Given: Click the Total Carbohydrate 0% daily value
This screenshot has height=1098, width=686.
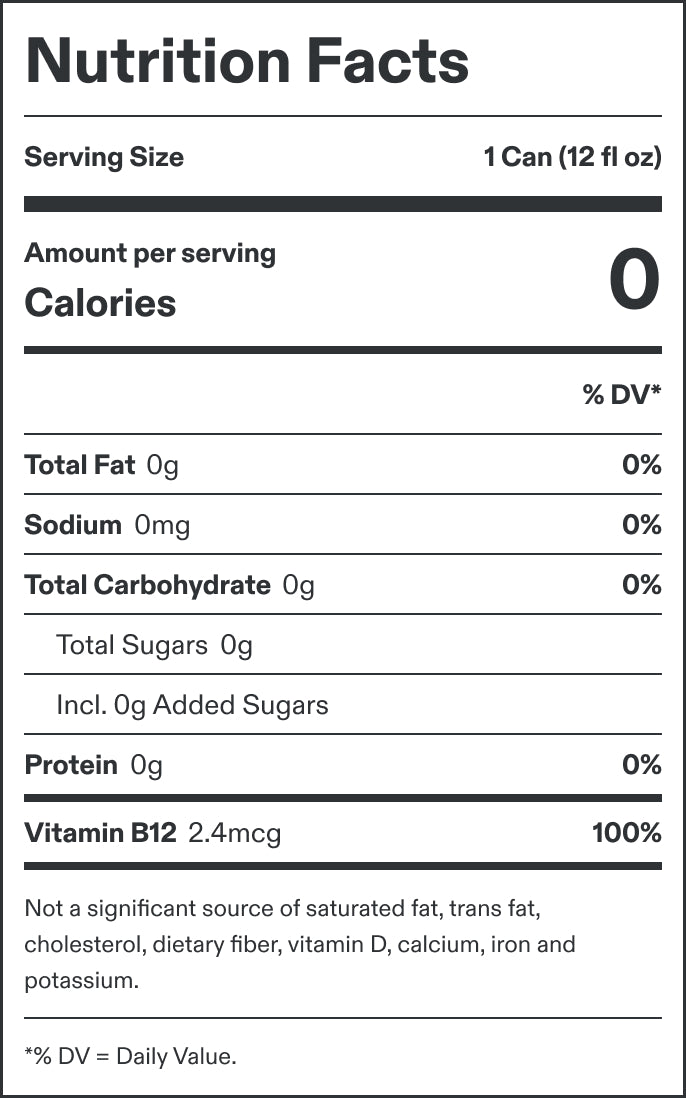Looking at the screenshot, I should click(x=641, y=585).
